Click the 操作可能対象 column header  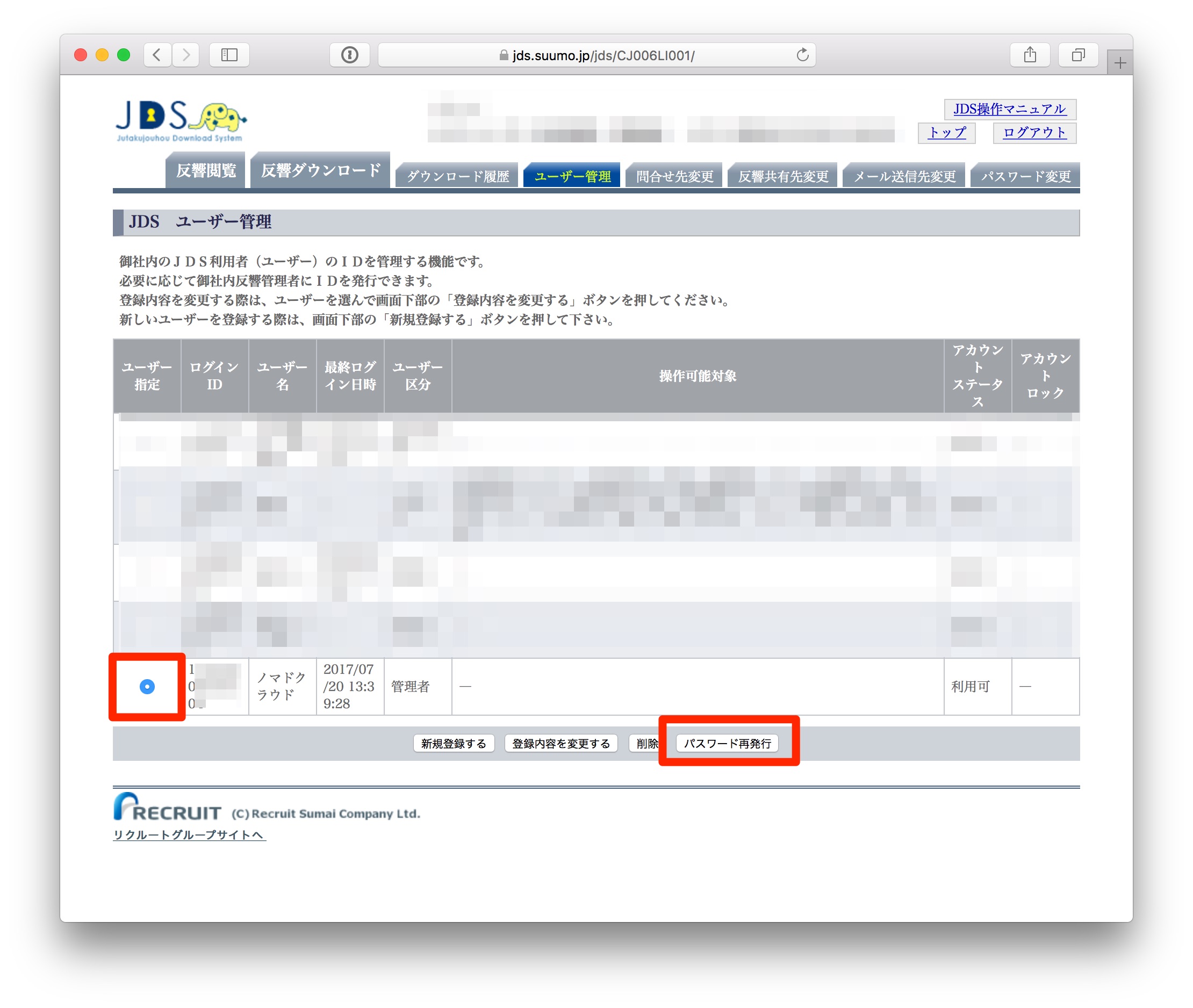698,376
